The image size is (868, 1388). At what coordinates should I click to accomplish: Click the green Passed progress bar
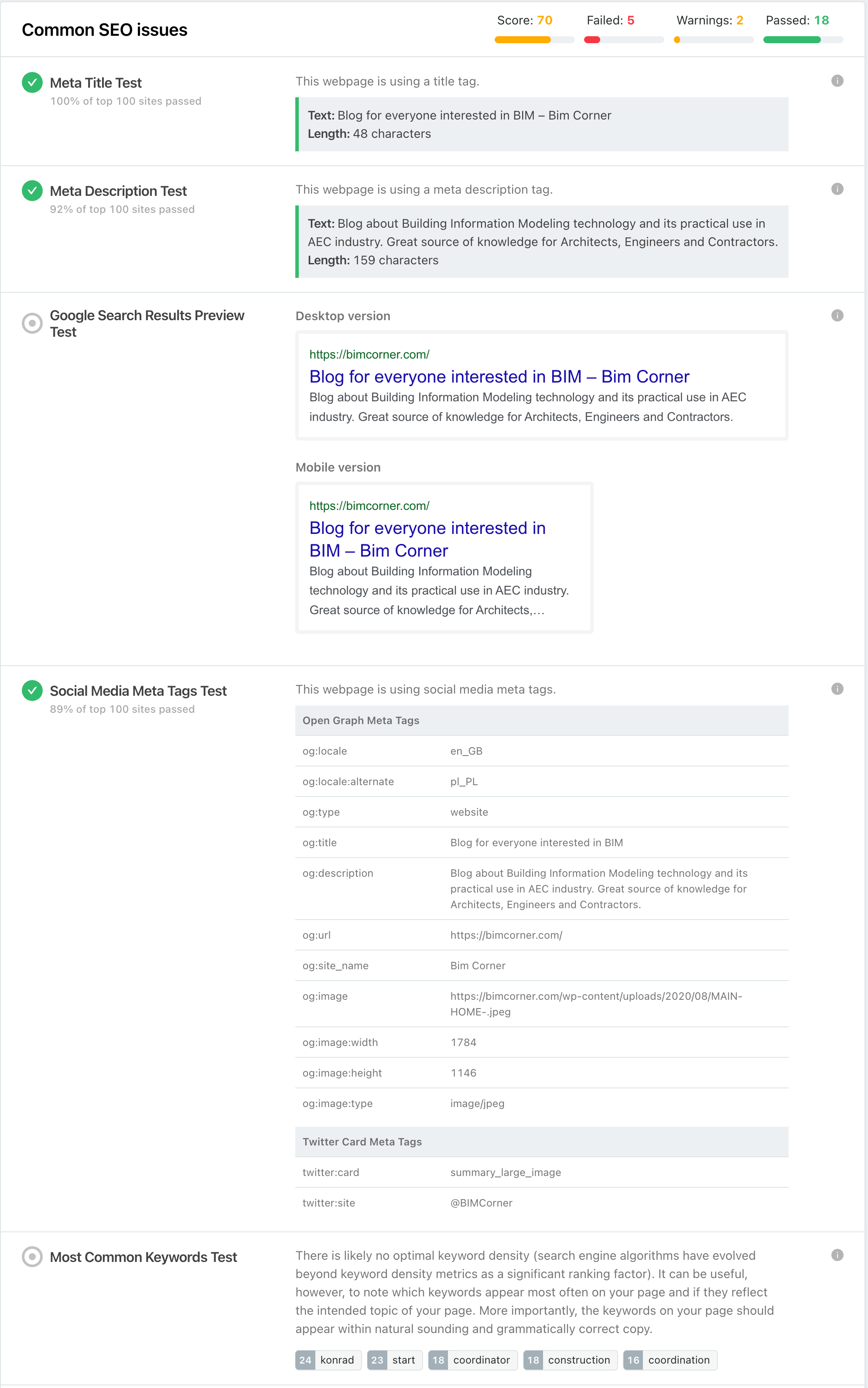tap(803, 40)
